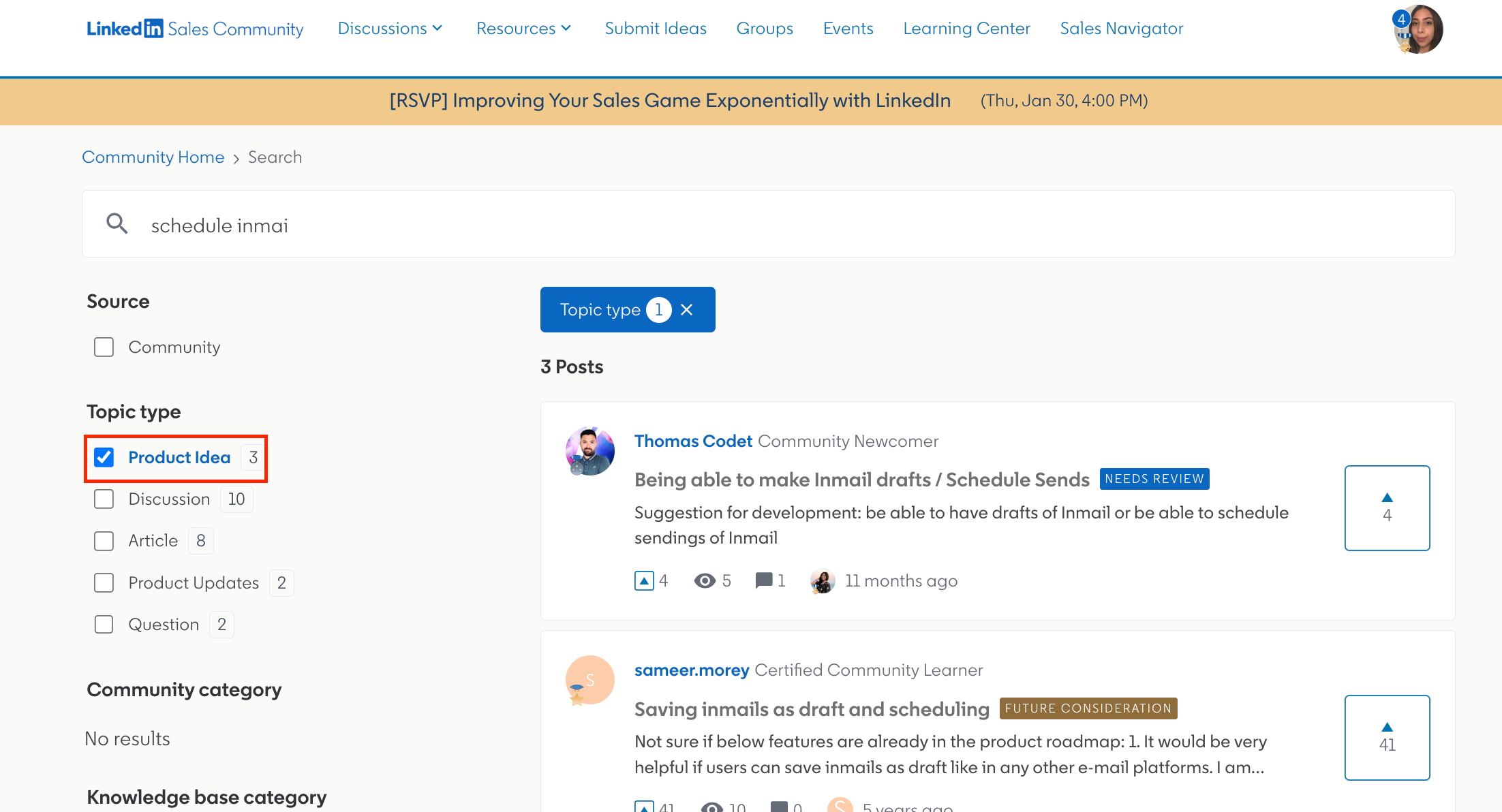Click the event date '(Thu, Jan 30, 4:00 PM)'
This screenshot has height=812, width=1502.
pyautogui.click(x=1064, y=101)
